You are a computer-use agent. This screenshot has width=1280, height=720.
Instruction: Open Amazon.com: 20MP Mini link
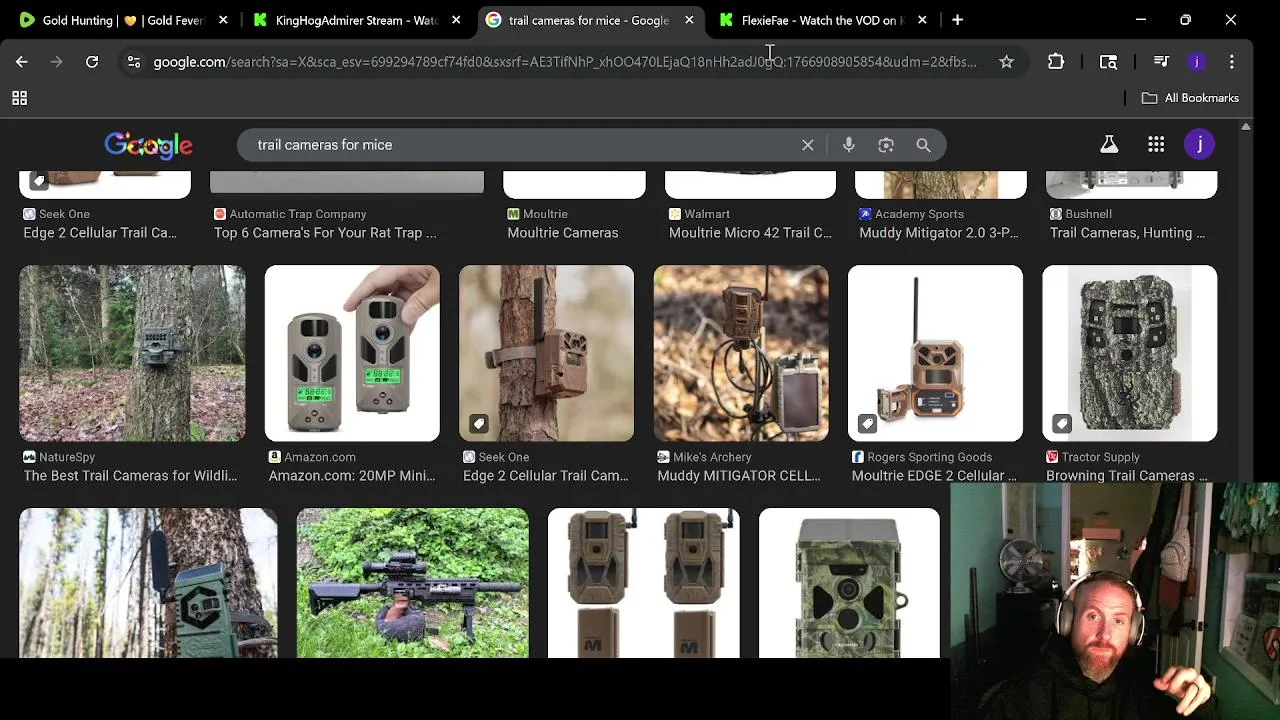click(352, 476)
